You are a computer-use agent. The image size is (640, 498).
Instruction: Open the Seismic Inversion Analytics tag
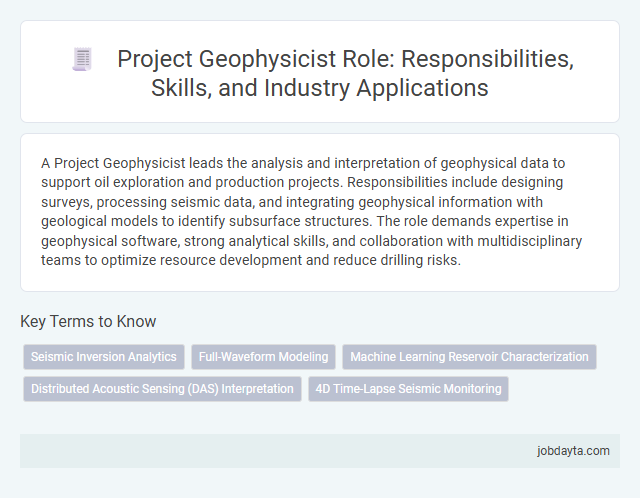click(x=104, y=357)
